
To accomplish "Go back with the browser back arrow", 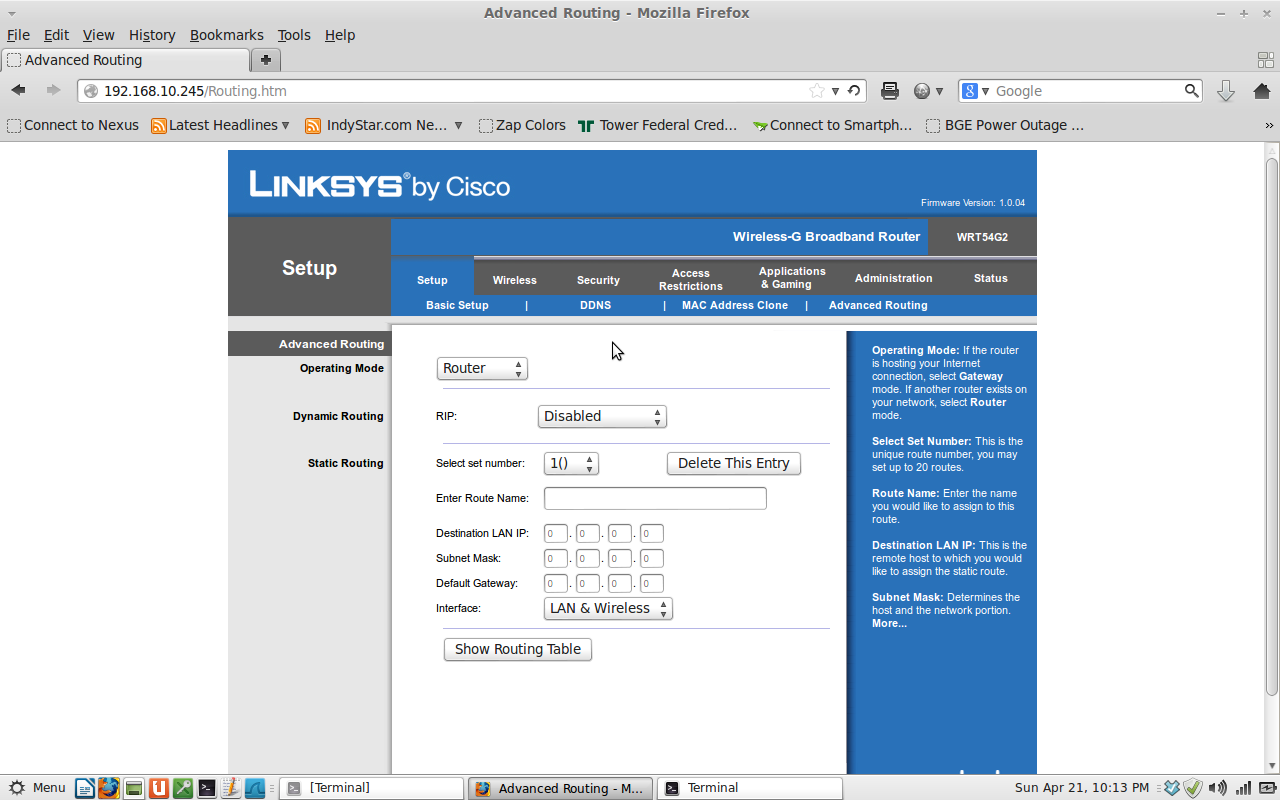I will click(18, 91).
